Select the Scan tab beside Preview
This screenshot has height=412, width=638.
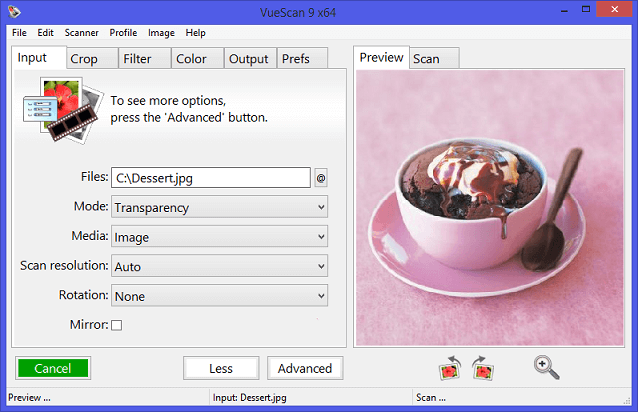[x=426, y=59]
